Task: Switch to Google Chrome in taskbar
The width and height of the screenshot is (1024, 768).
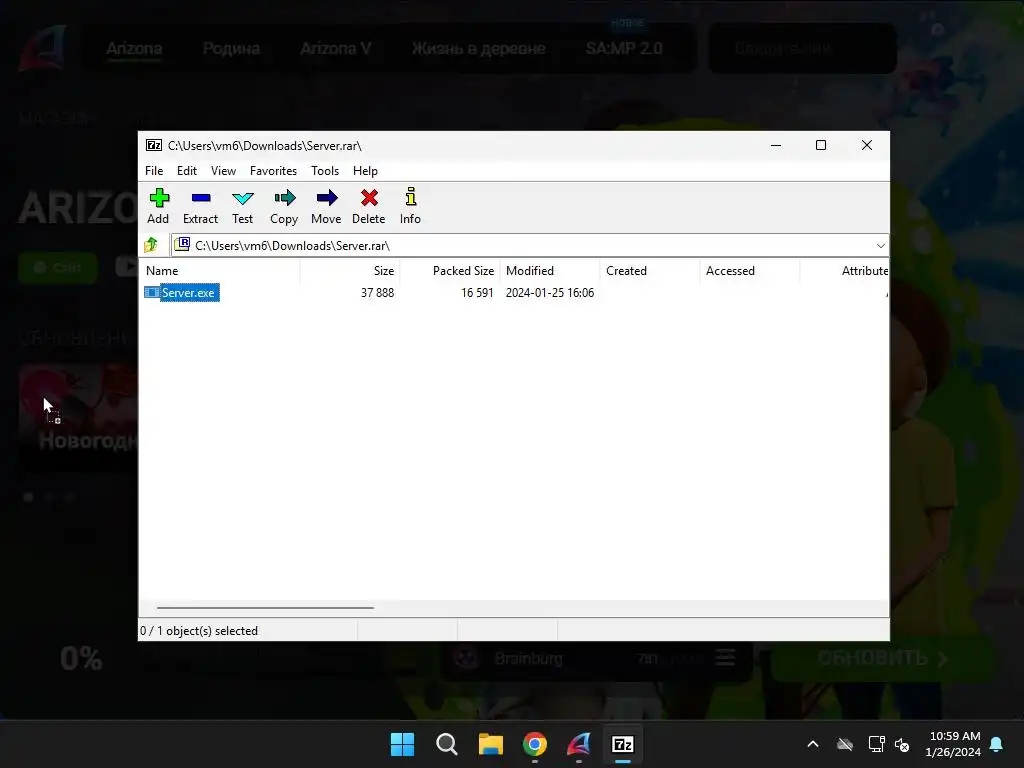Action: [535, 744]
